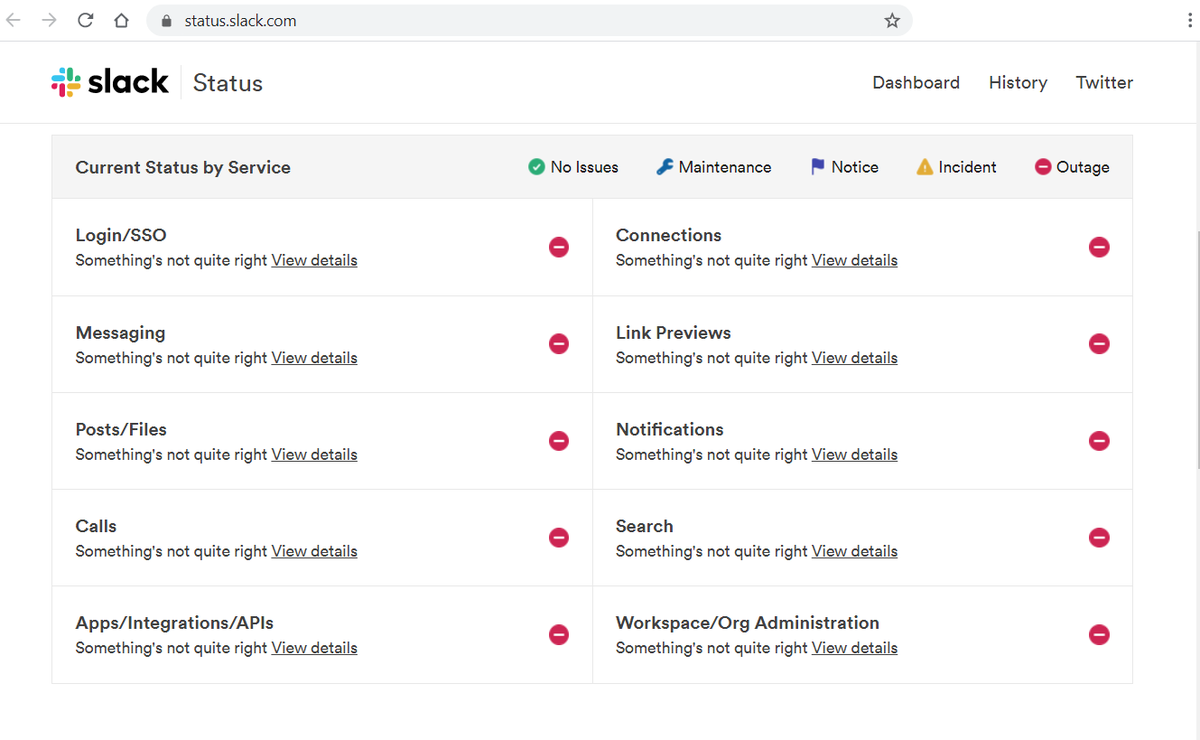This screenshot has height=740, width=1200.
Task: Click the Slack logo
Action: pos(110,82)
